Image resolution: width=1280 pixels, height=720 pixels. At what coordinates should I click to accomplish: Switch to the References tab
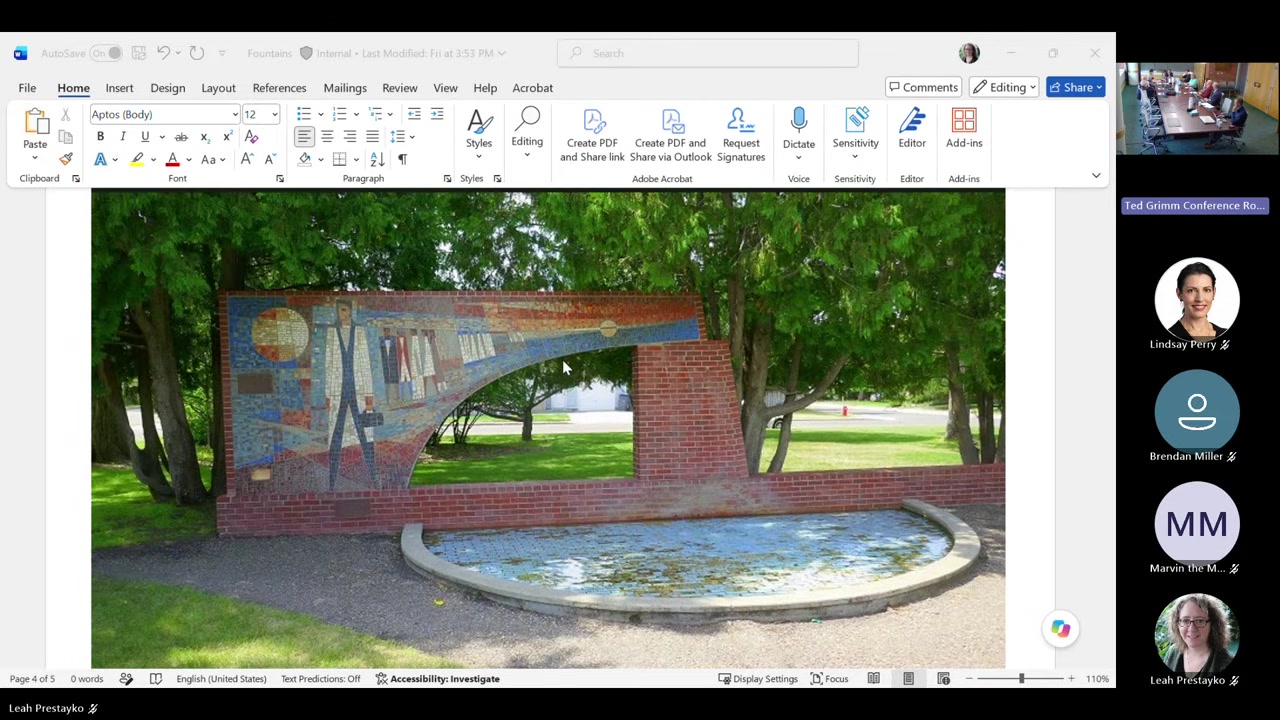[279, 88]
